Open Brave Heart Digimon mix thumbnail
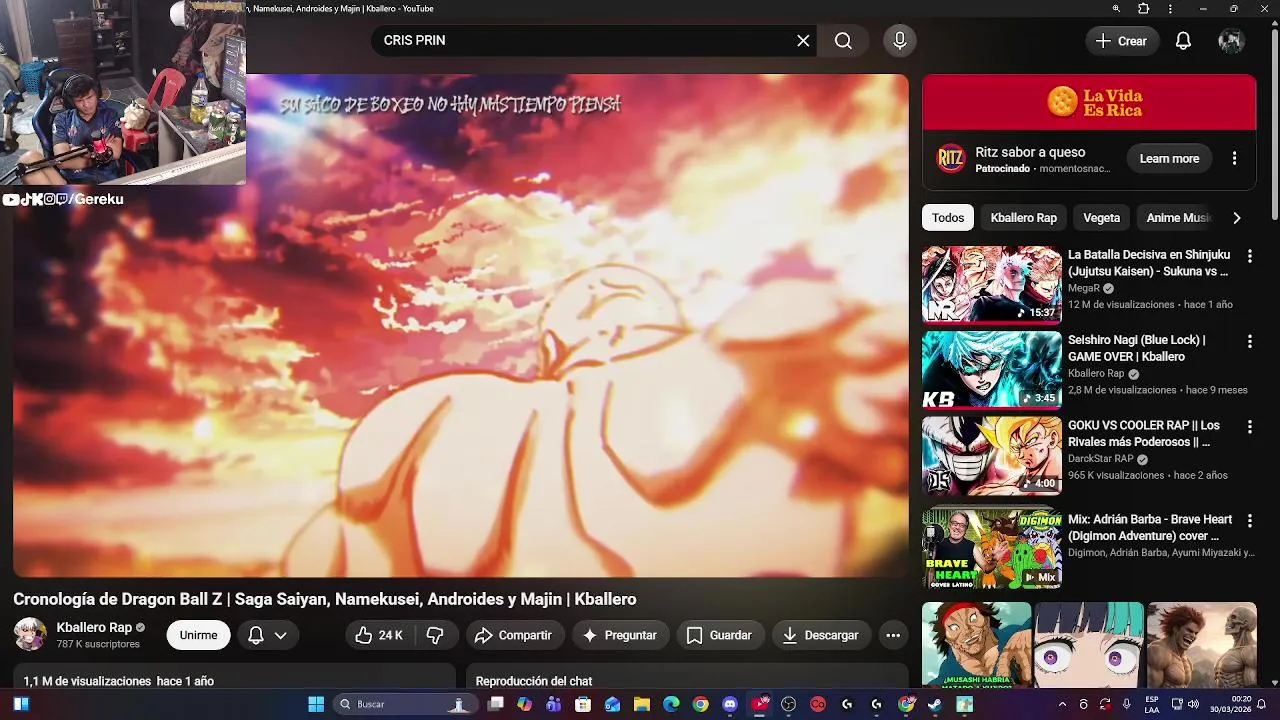Screen dimensions: 1280x720 point(992,548)
